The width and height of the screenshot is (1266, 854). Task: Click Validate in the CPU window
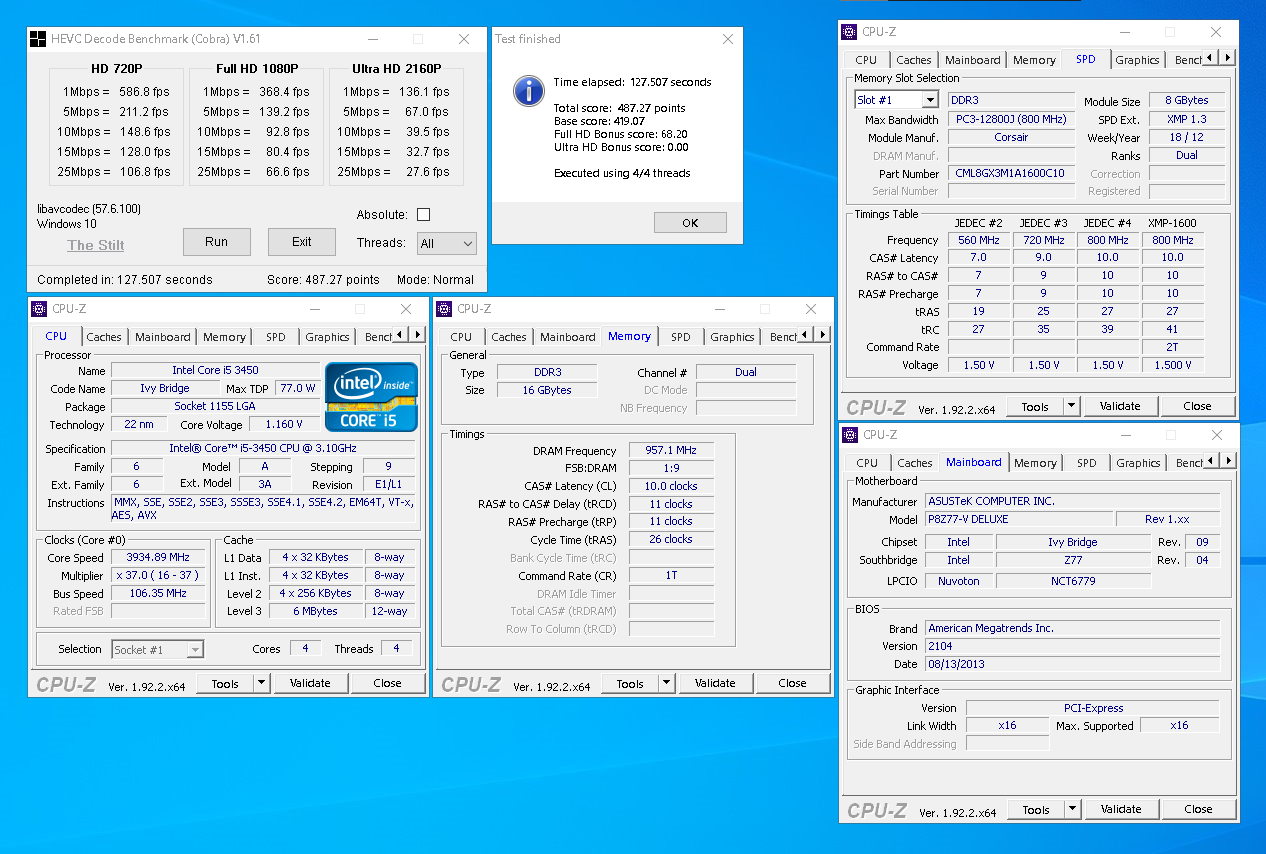click(x=310, y=683)
